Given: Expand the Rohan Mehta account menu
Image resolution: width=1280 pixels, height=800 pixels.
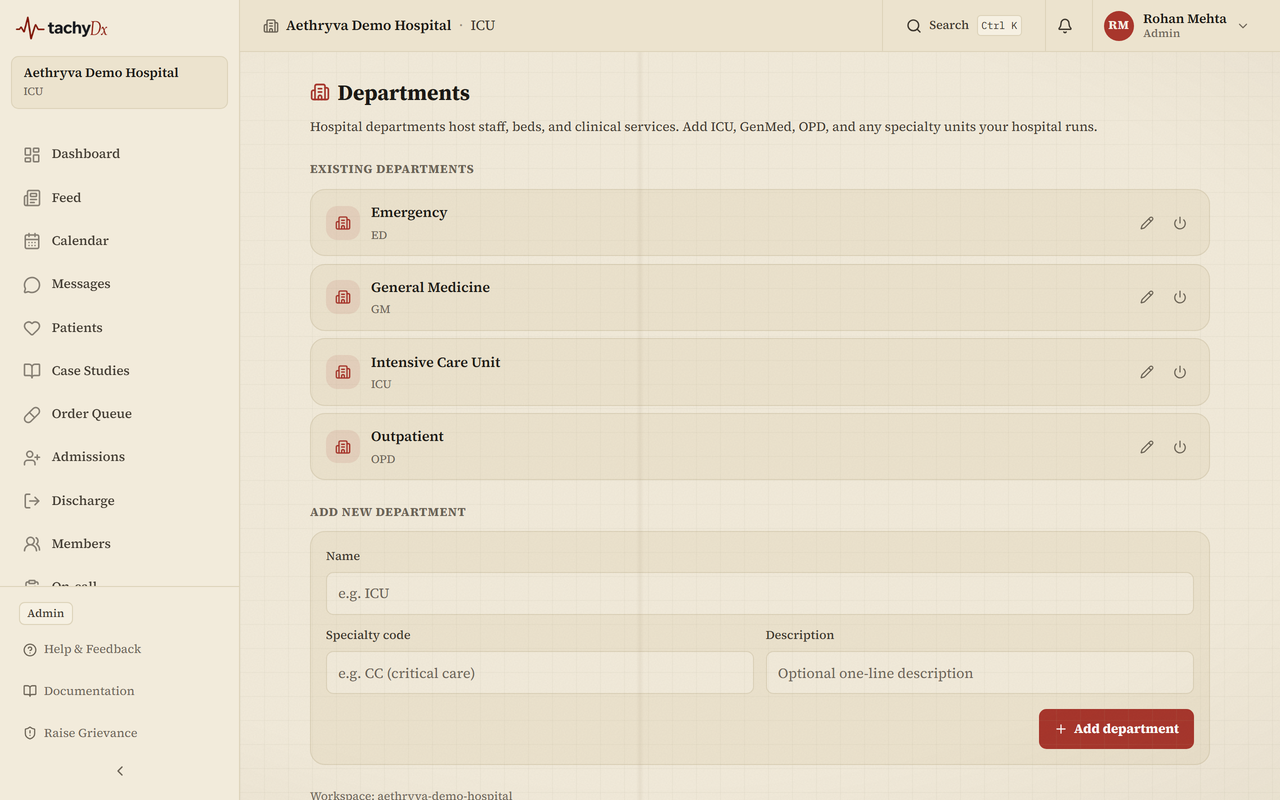Looking at the screenshot, I should pyautogui.click(x=1177, y=26).
